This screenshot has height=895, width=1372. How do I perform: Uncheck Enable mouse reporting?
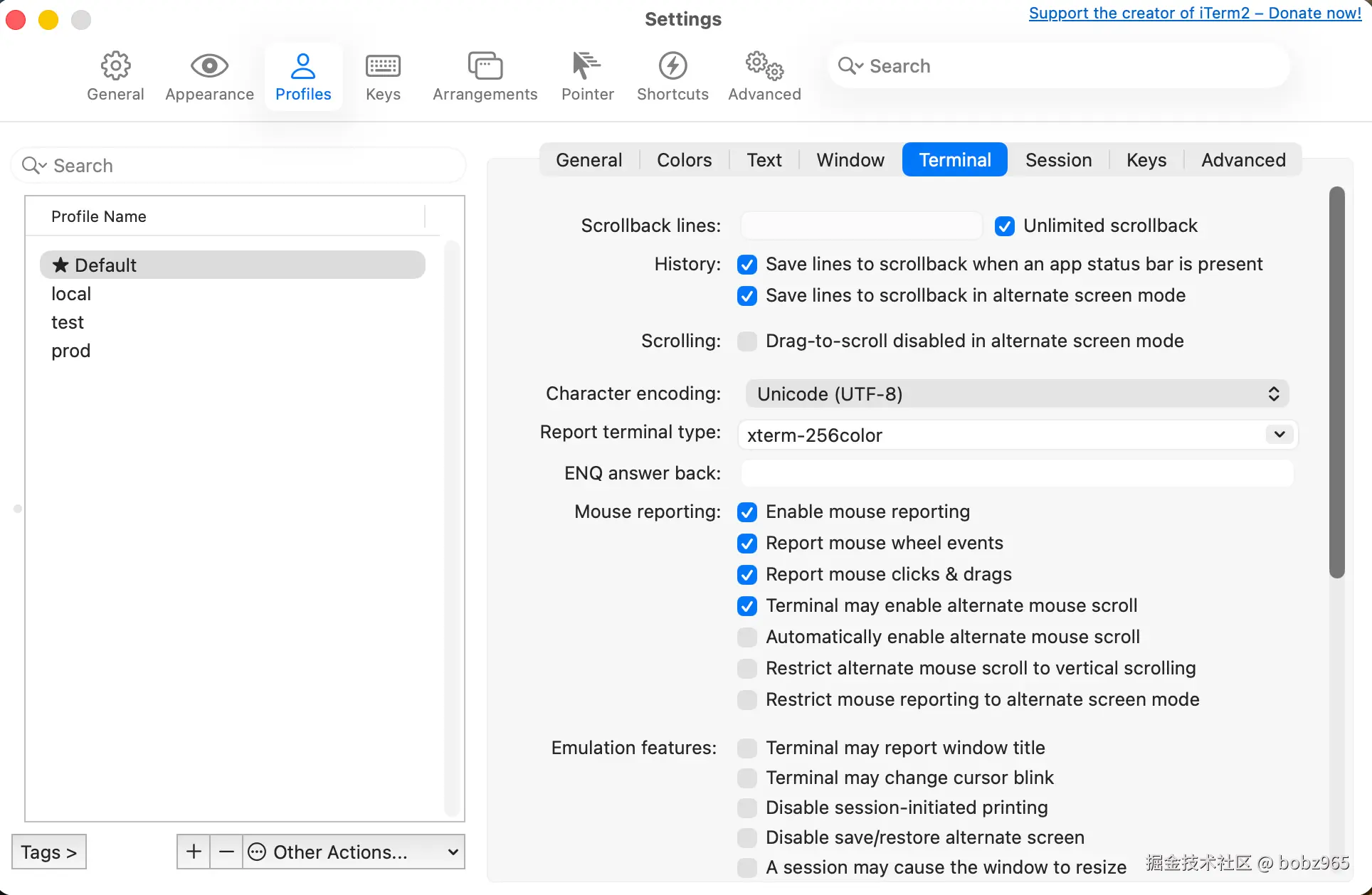click(747, 512)
